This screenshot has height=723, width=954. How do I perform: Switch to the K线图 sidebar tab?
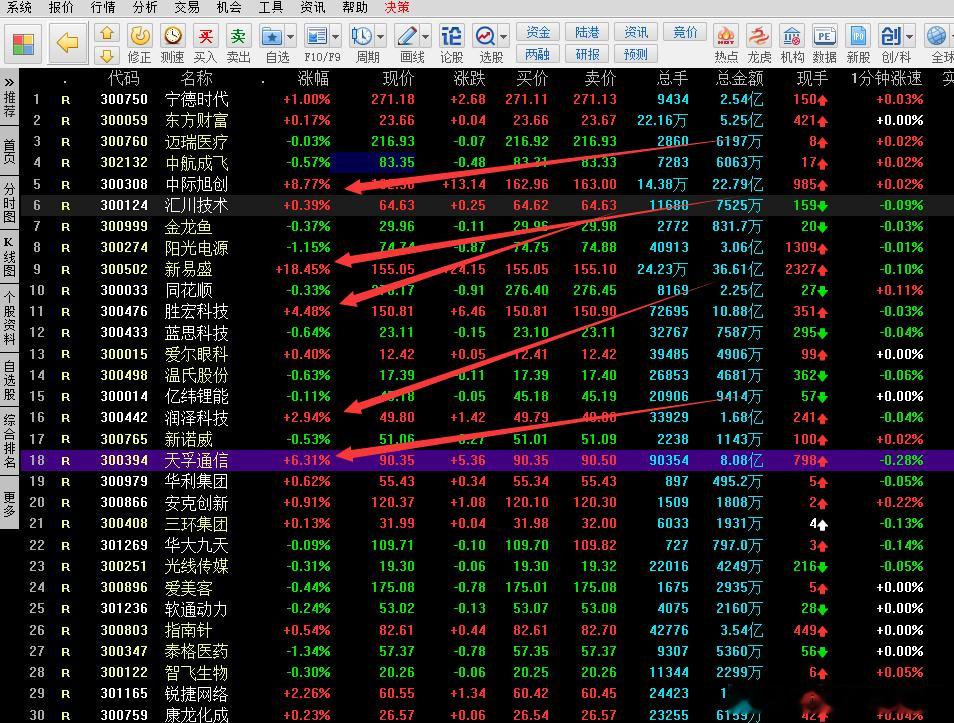coord(9,256)
